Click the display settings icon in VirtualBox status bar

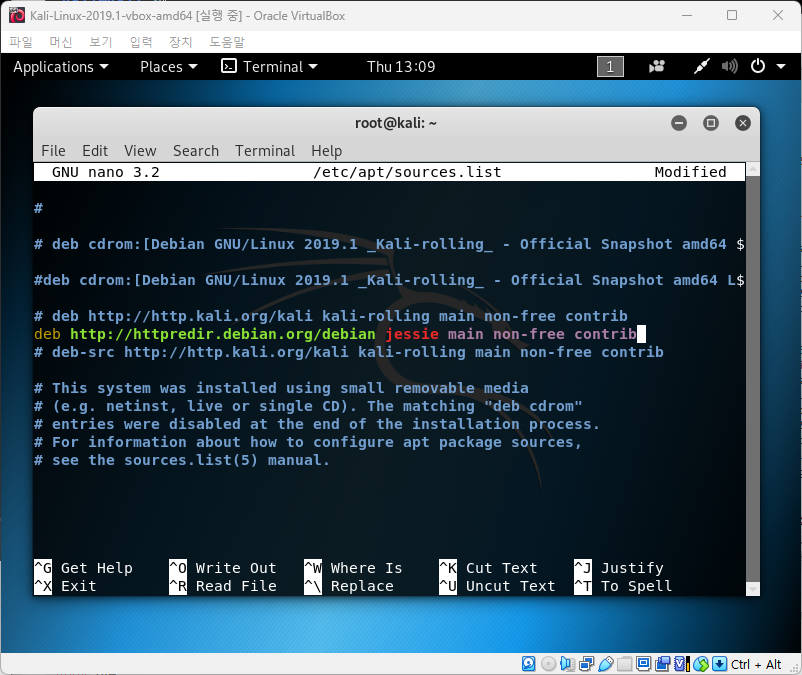(643, 664)
